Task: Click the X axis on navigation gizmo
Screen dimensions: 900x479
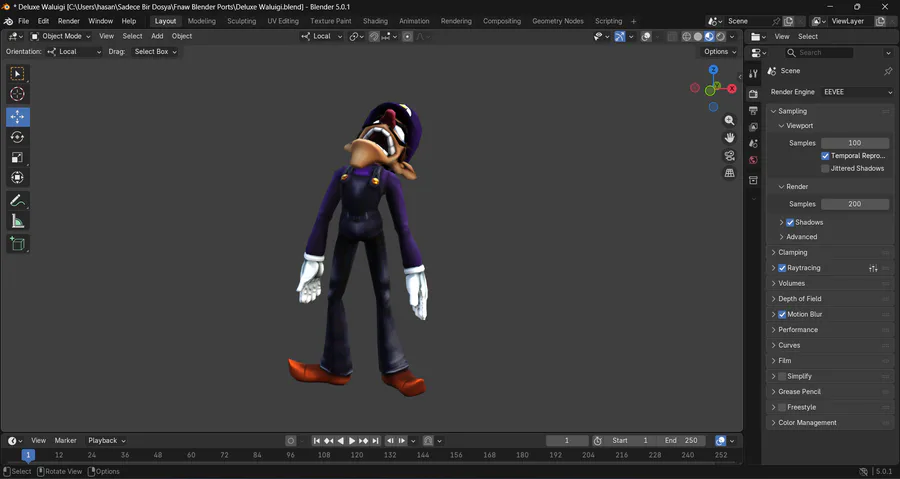Action: pos(732,88)
